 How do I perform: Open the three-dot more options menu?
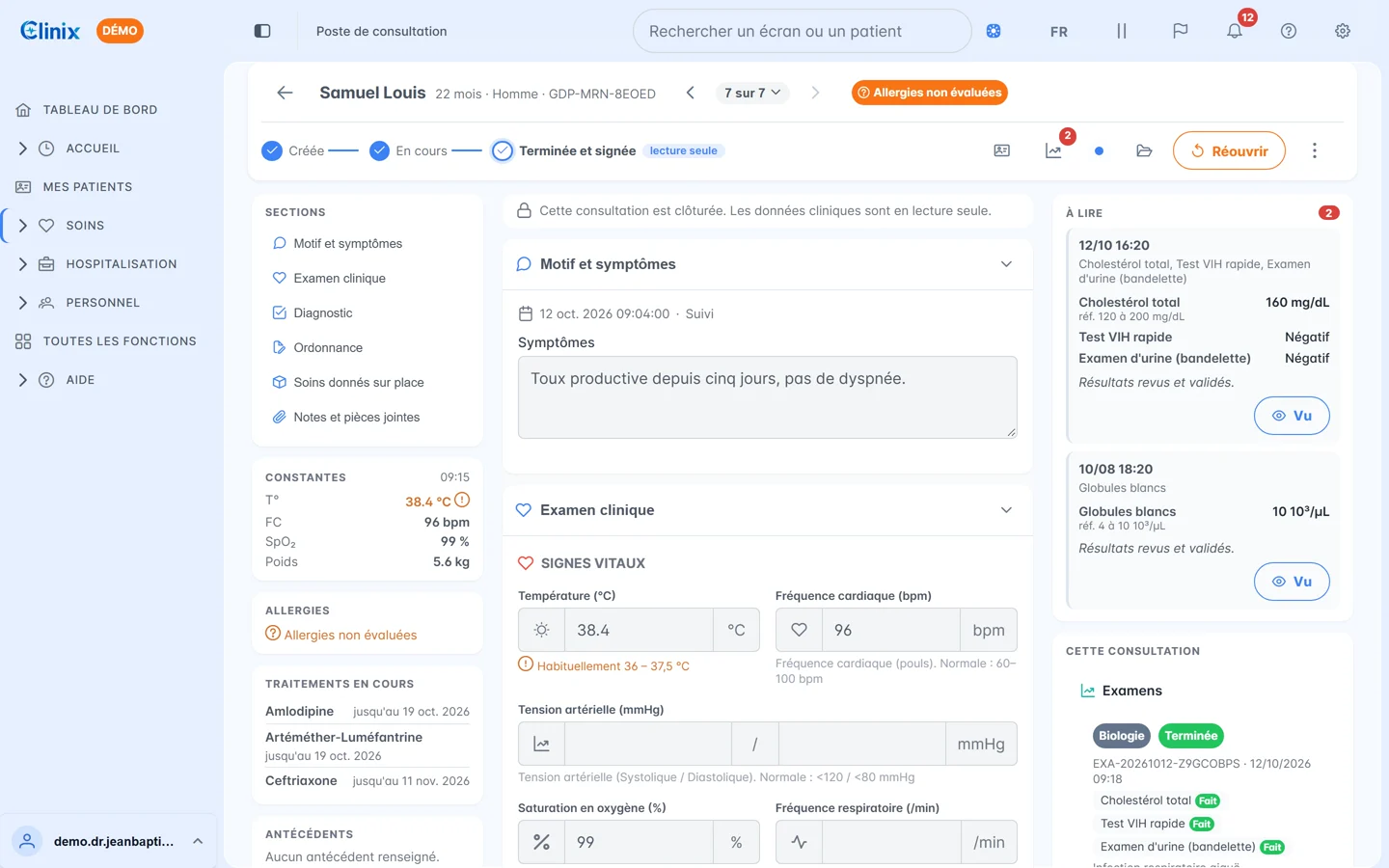[x=1314, y=150]
